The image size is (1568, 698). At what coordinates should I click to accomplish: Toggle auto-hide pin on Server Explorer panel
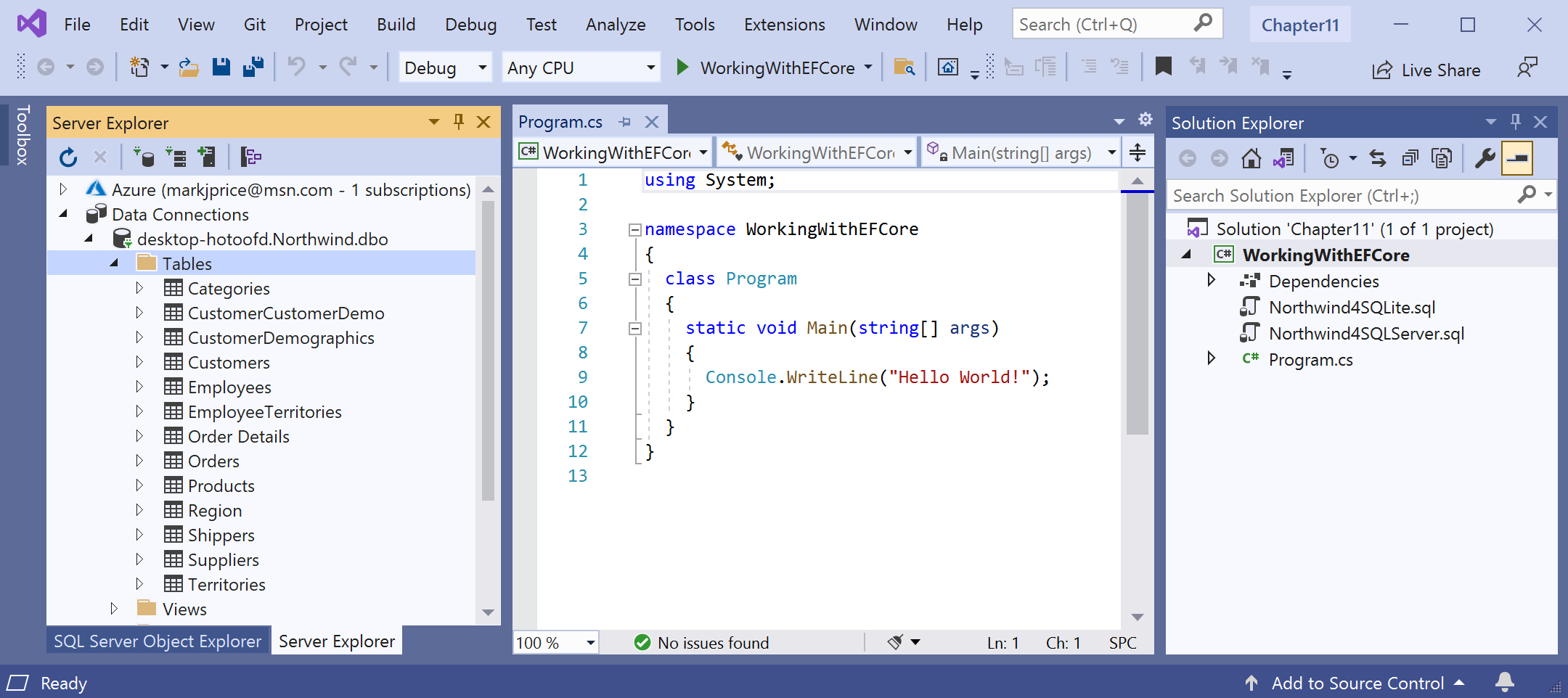pos(458,122)
